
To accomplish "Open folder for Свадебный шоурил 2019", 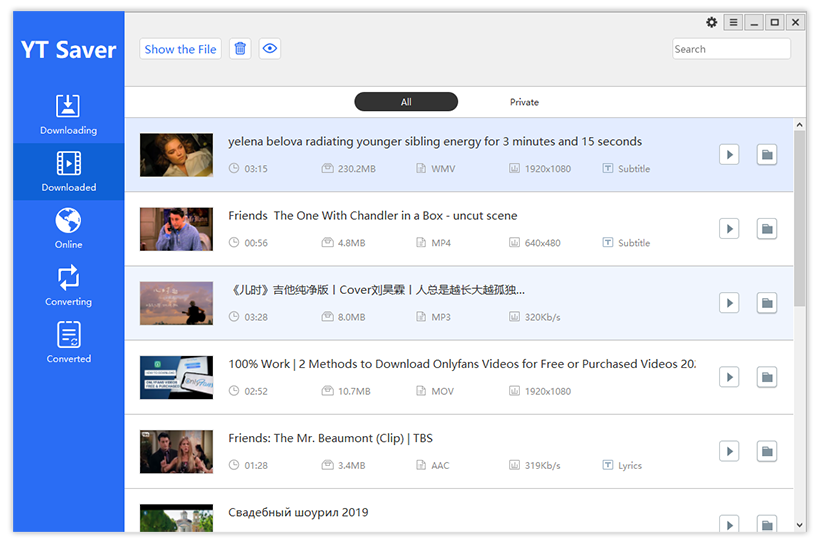I will click(767, 524).
